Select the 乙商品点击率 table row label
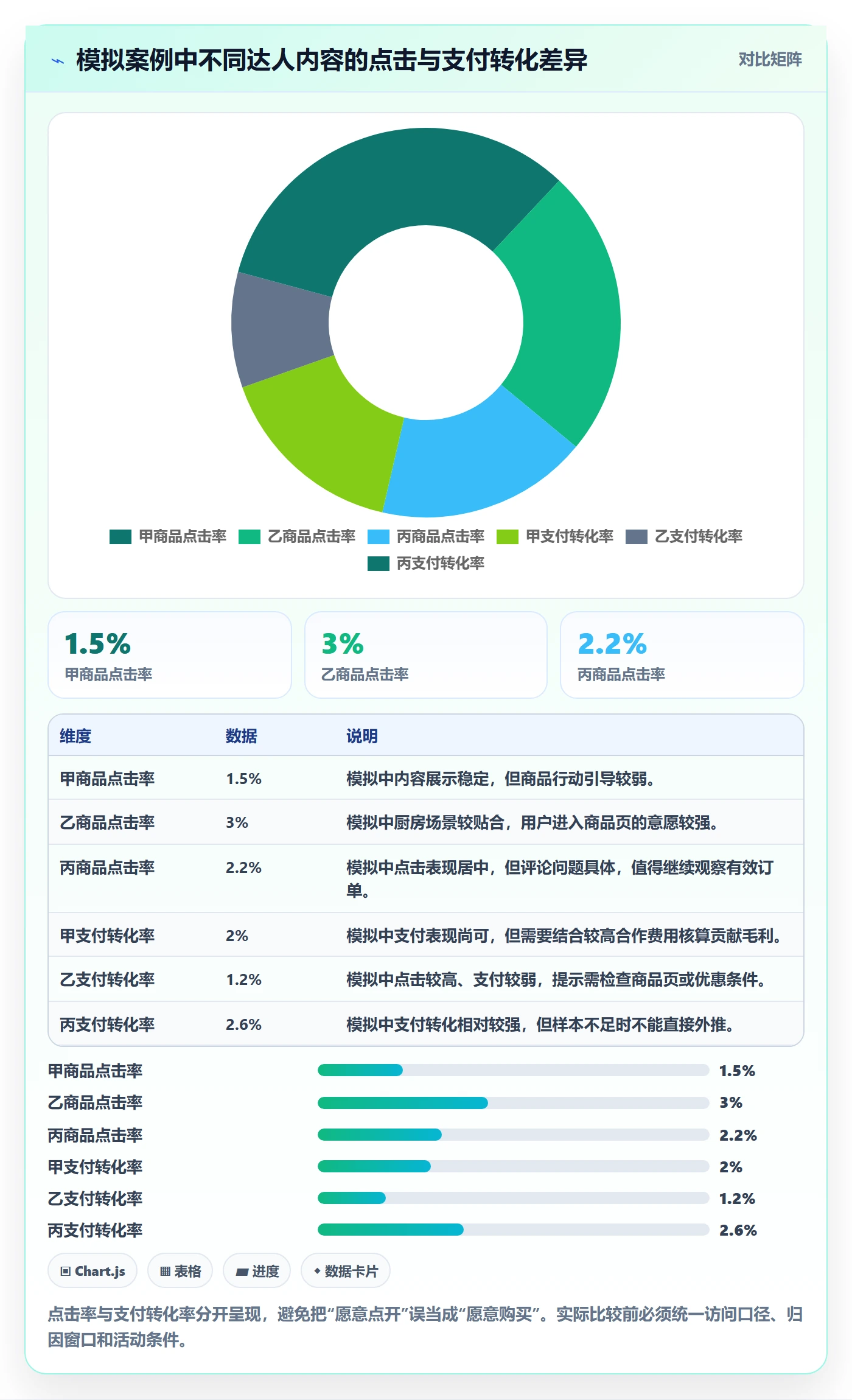Image resolution: width=852 pixels, height=1400 pixels. point(107,822)
